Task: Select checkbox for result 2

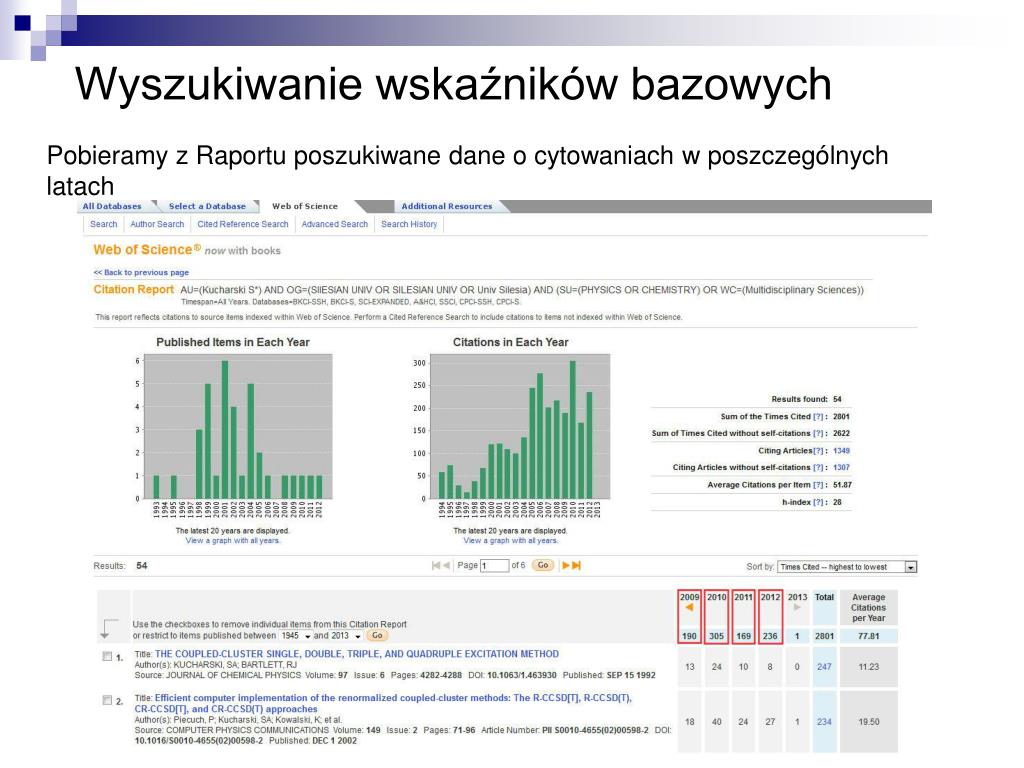Action: pyautogui.click(x=107, y=700)
